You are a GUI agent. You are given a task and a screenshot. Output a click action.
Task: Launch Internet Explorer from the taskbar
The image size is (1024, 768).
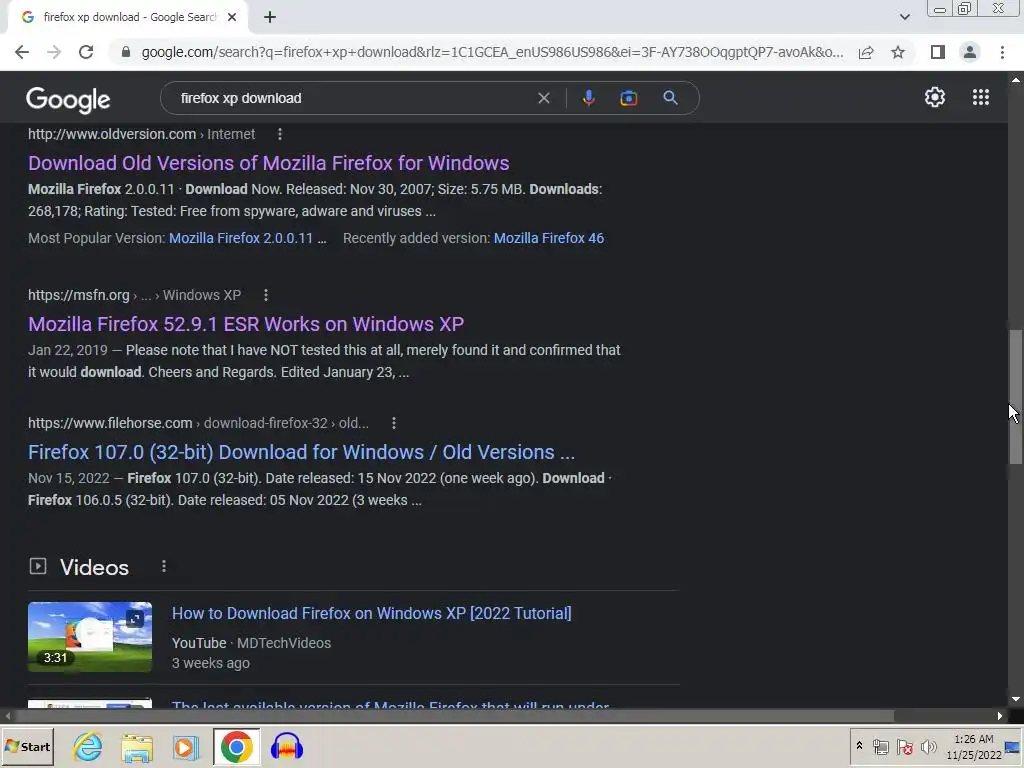click(x=88, y=746)
